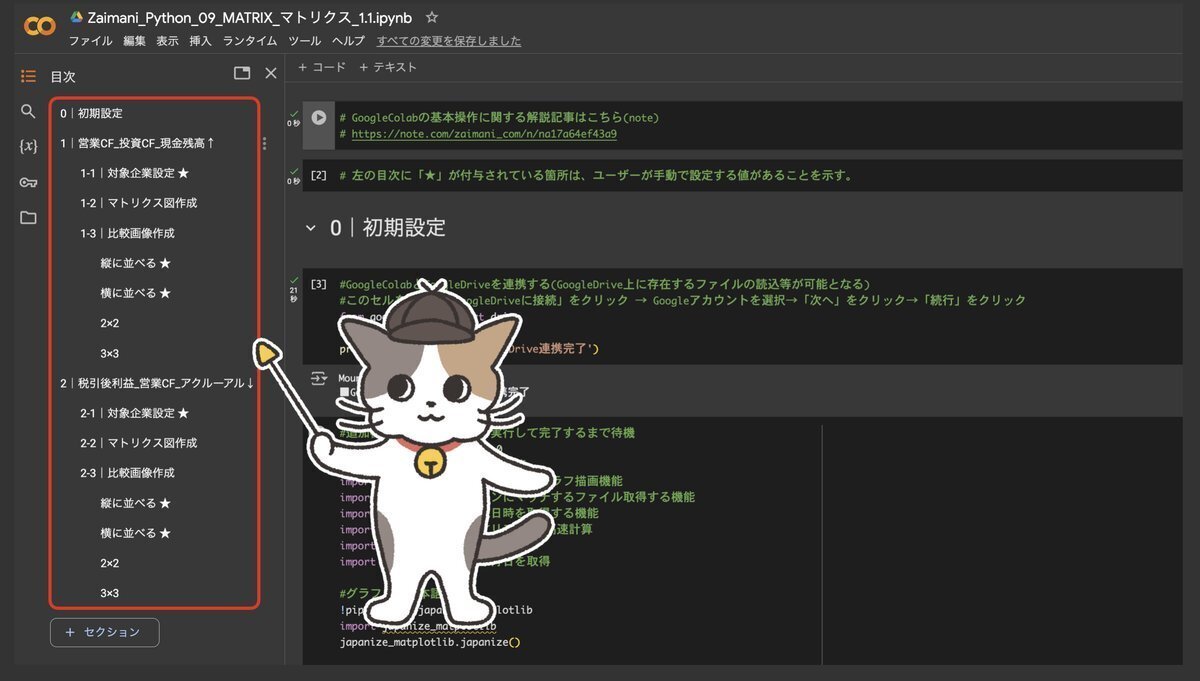Open the ツール menu
The width and height of the screenshot is (1200, 681).
(304, 41)
